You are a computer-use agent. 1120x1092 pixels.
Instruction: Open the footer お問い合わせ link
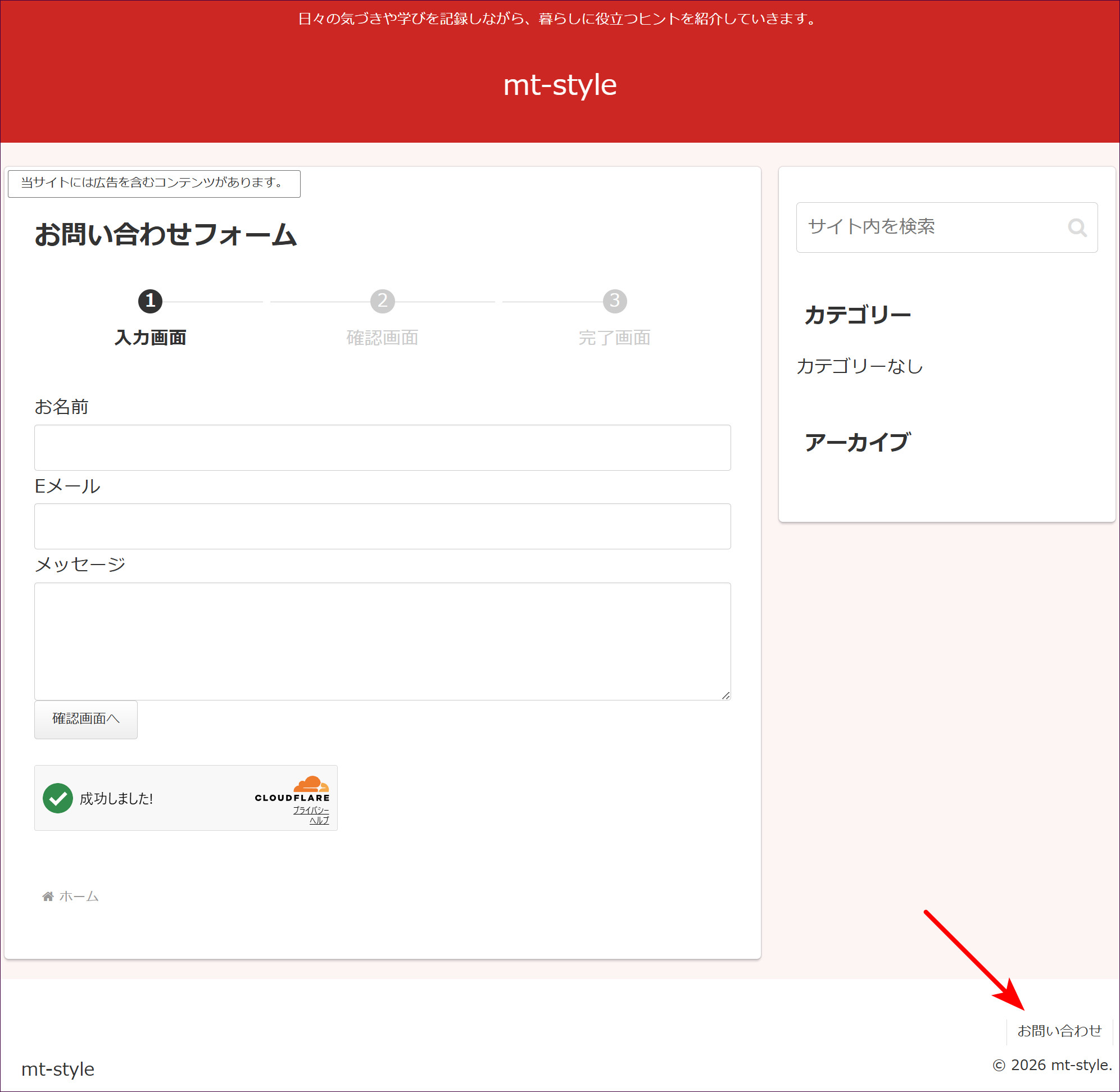pyautogui.click(x=1059, y=1031)
